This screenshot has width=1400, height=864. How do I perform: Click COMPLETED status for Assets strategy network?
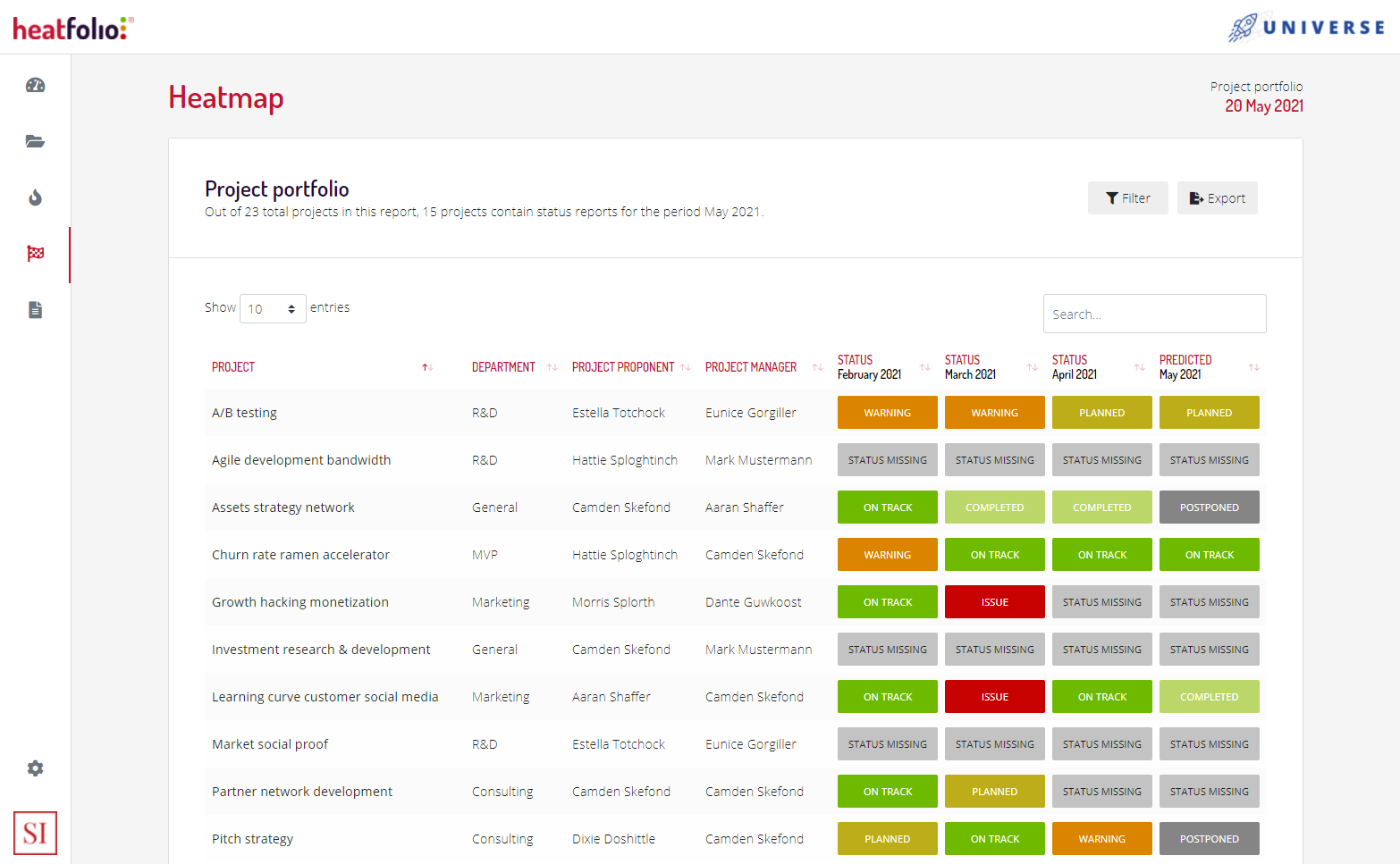994,507
